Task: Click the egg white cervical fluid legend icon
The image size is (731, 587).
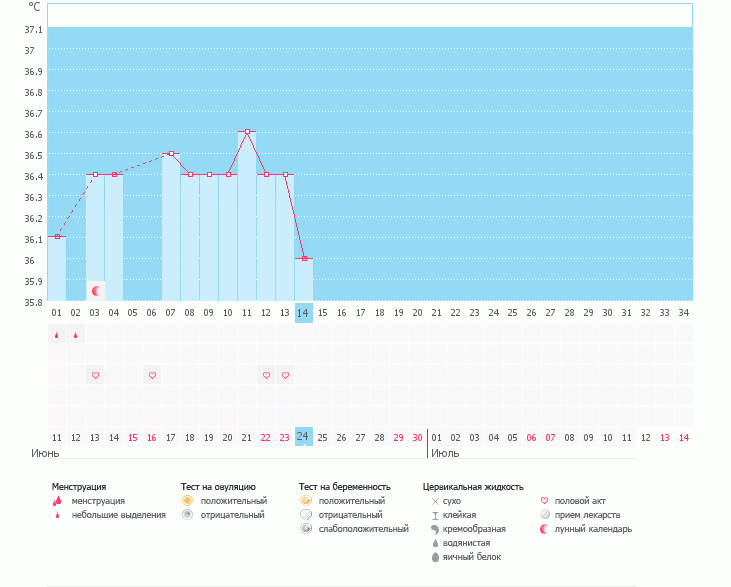Action: (x=435, y=557)
